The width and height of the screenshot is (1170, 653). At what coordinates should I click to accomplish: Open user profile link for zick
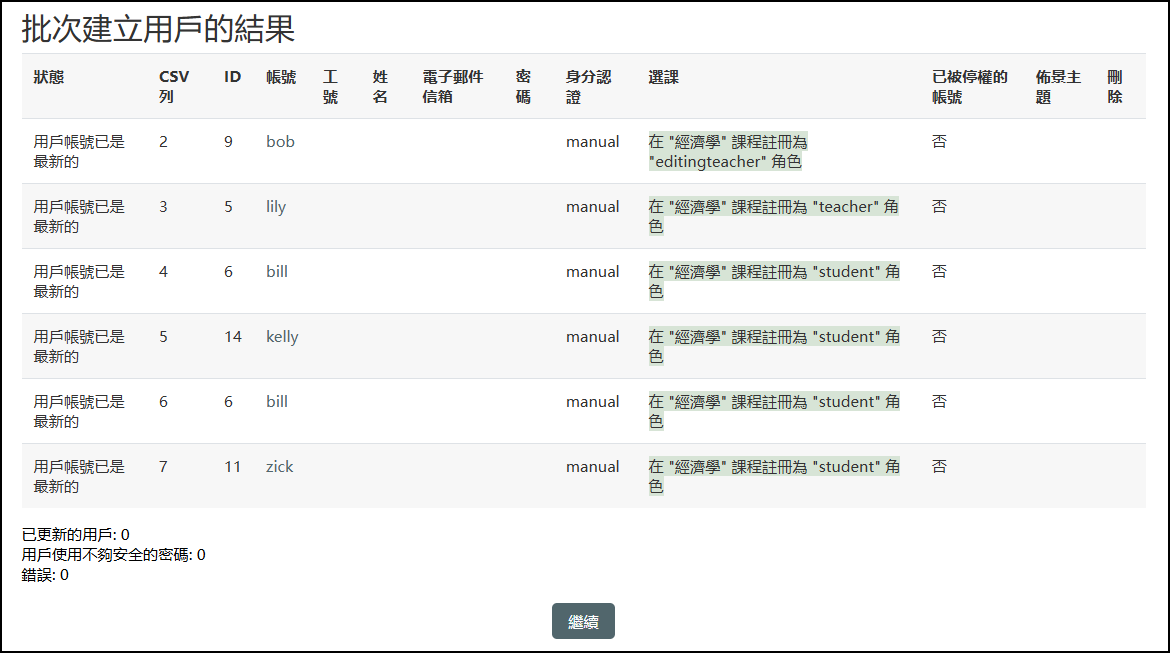(279, 466)
